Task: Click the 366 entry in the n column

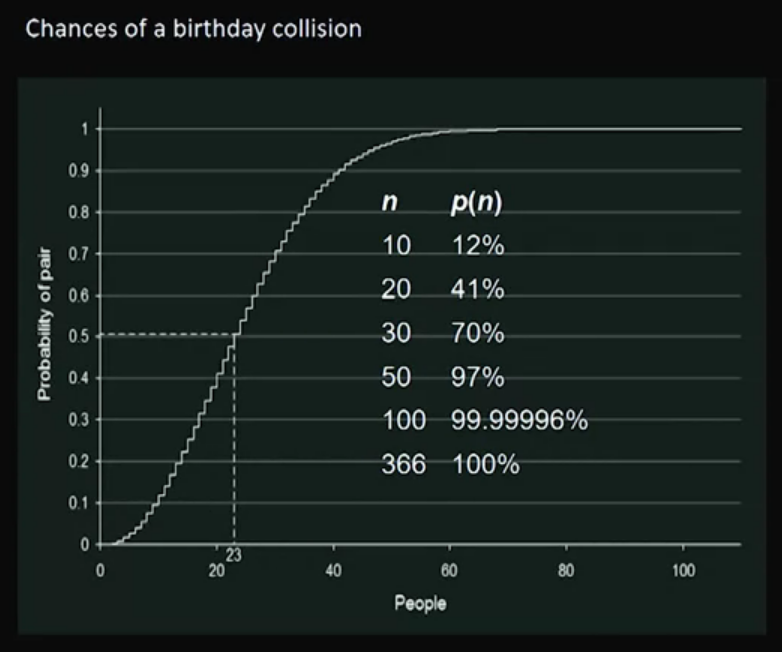Action: coord(404,464)
